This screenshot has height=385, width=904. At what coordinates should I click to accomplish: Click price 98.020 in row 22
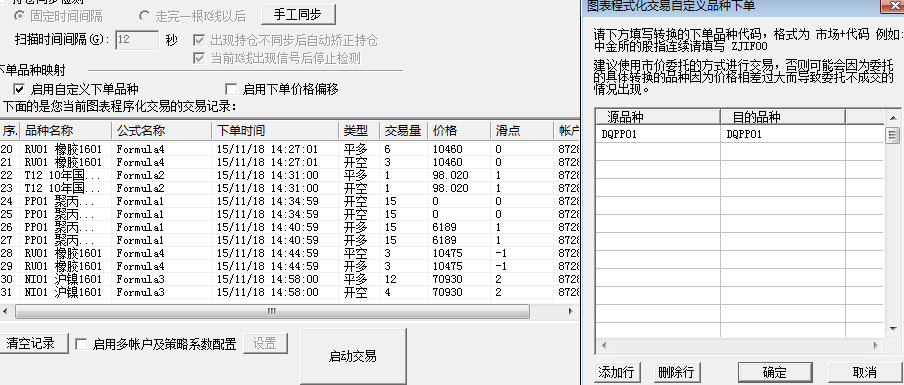pos(451,175)
